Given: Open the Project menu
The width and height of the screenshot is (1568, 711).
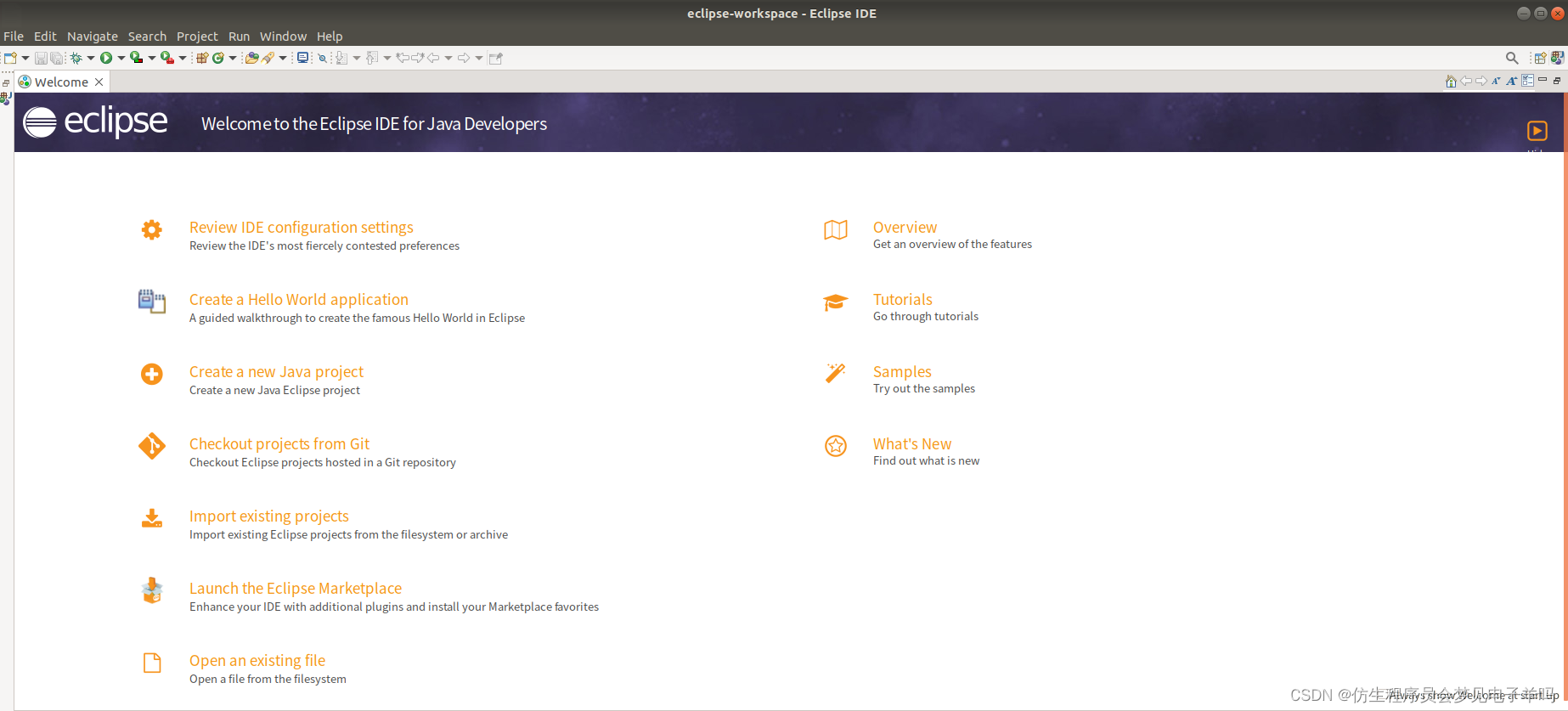Looking at the screenshot, I should 197,37.
